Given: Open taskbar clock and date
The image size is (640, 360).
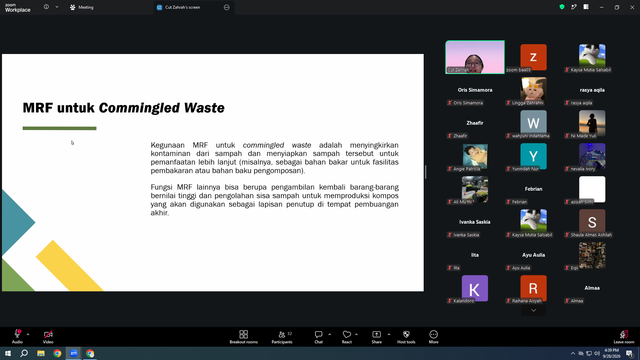Looking at the screenshot, I should [x=611, y=353].
